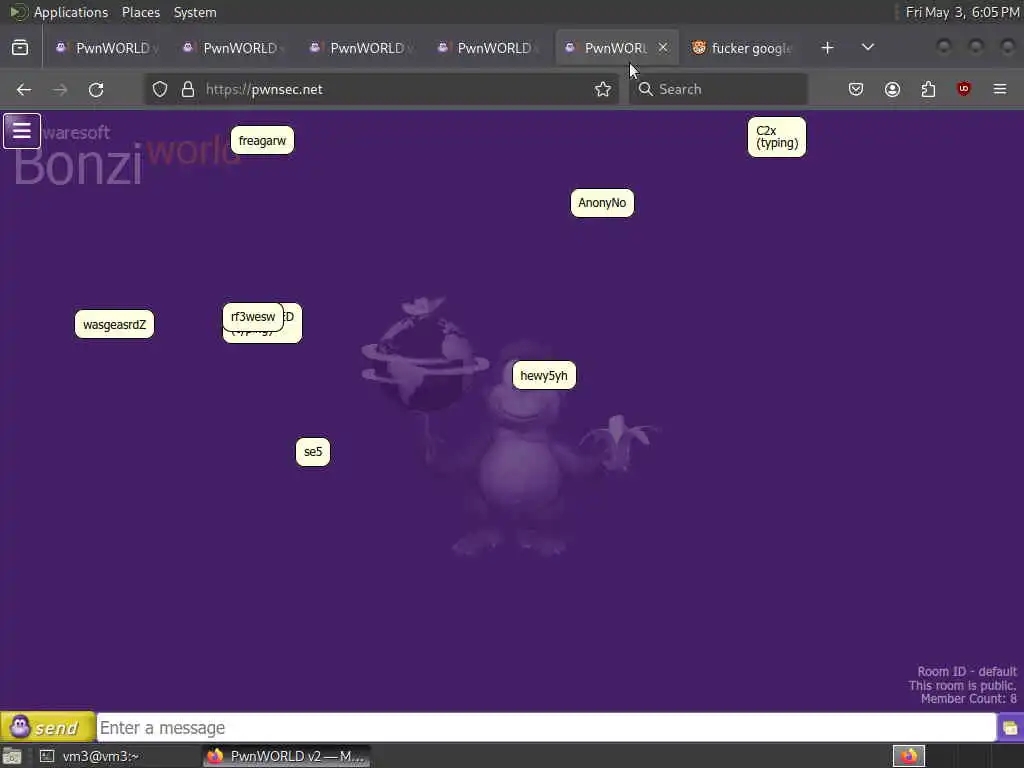The height and width of the screenshot is (768, 1024).
Task: Switch to fourth PwnWORLD tab
Action: [488, 48]
